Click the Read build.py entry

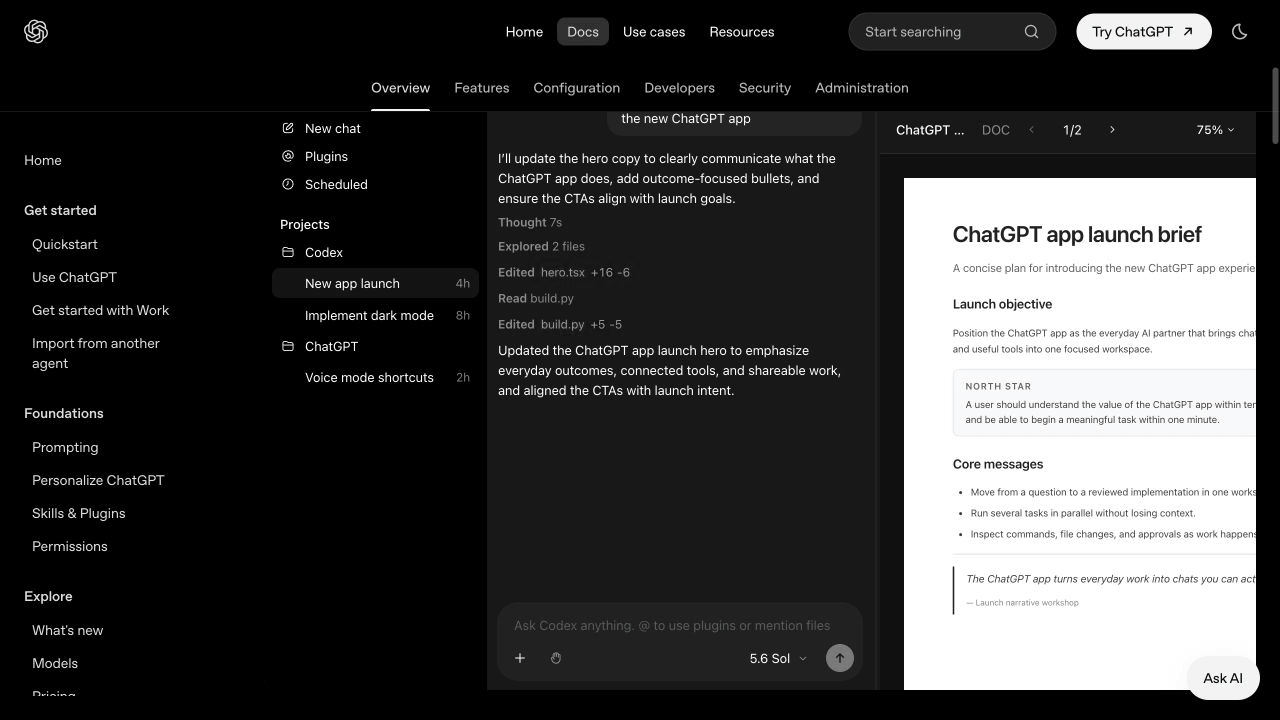(536, 298)
